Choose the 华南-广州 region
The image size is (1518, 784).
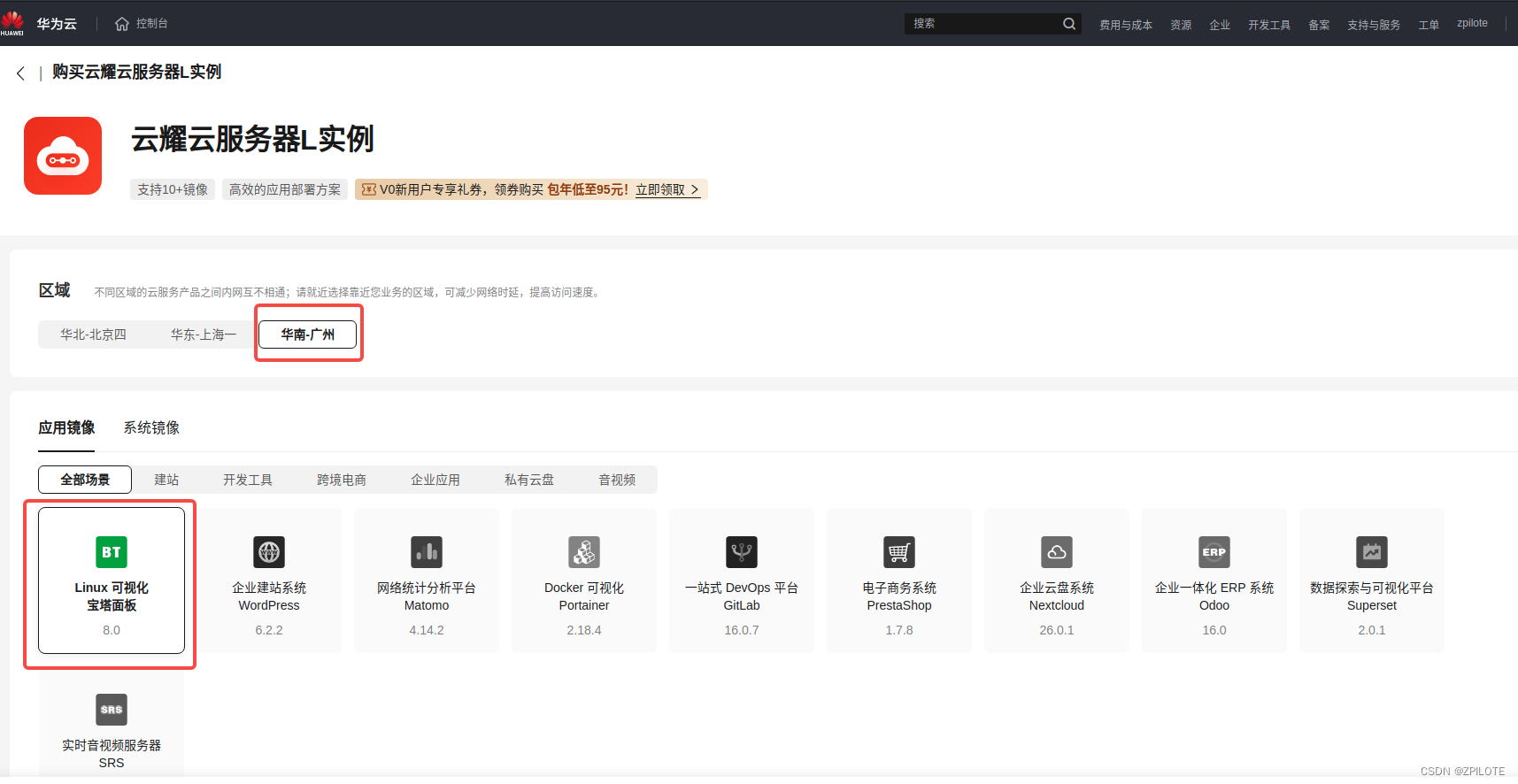[x=308, y=334]
